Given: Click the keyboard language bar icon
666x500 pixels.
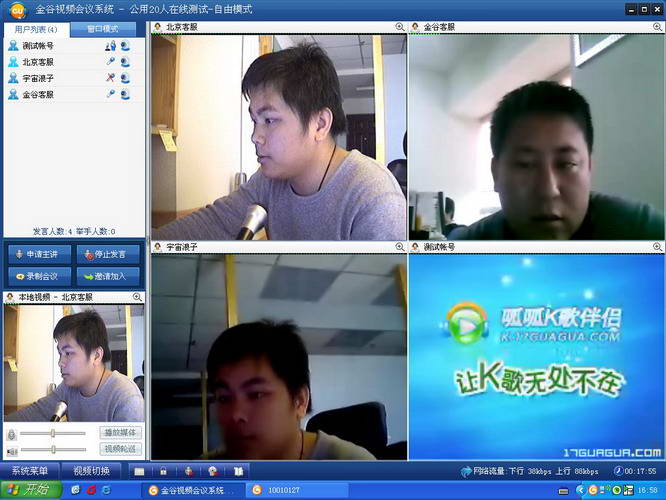Looking at the screenshot, I should 564,492.
